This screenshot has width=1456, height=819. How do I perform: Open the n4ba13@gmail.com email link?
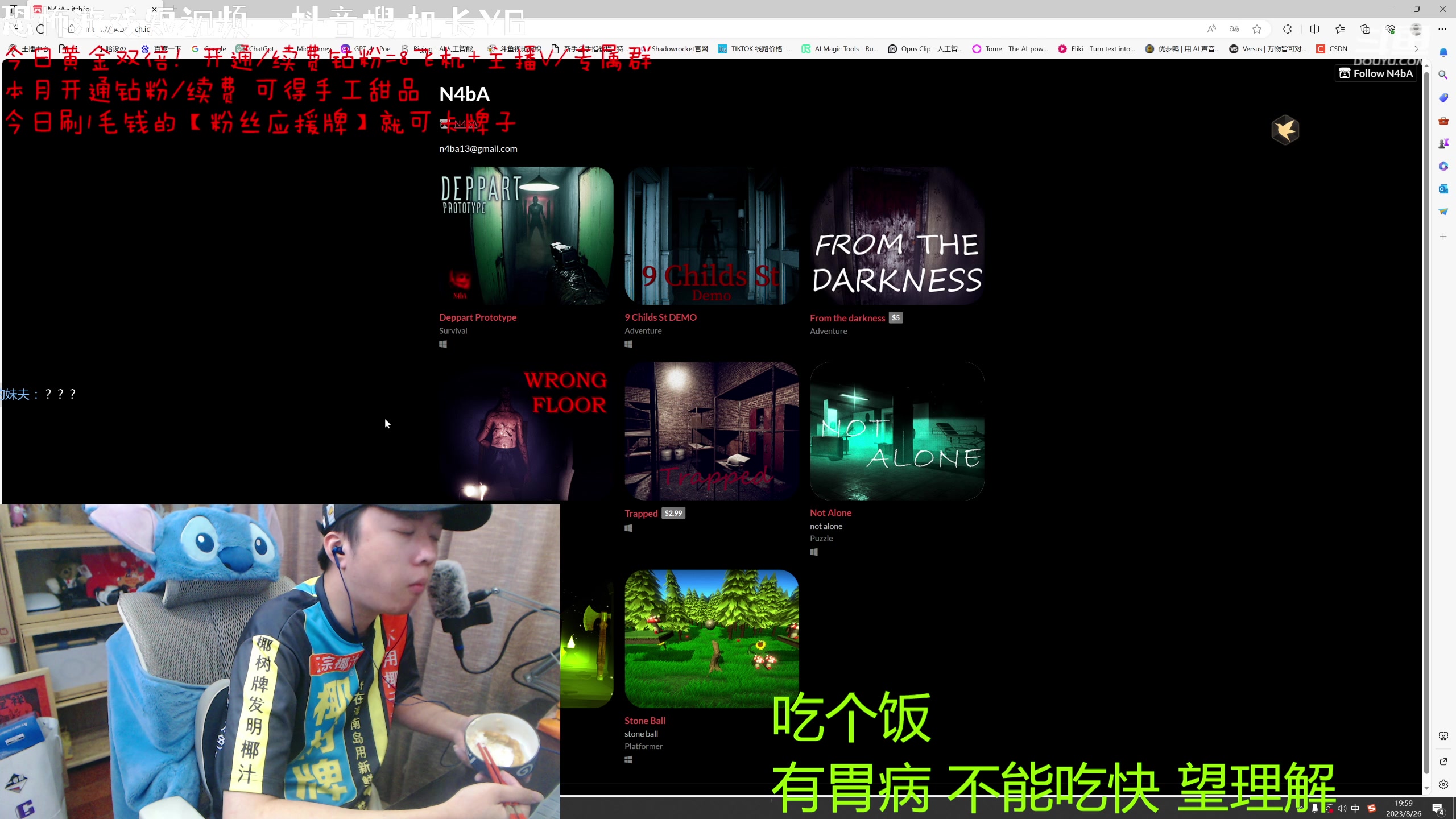(x=478, y=148)
